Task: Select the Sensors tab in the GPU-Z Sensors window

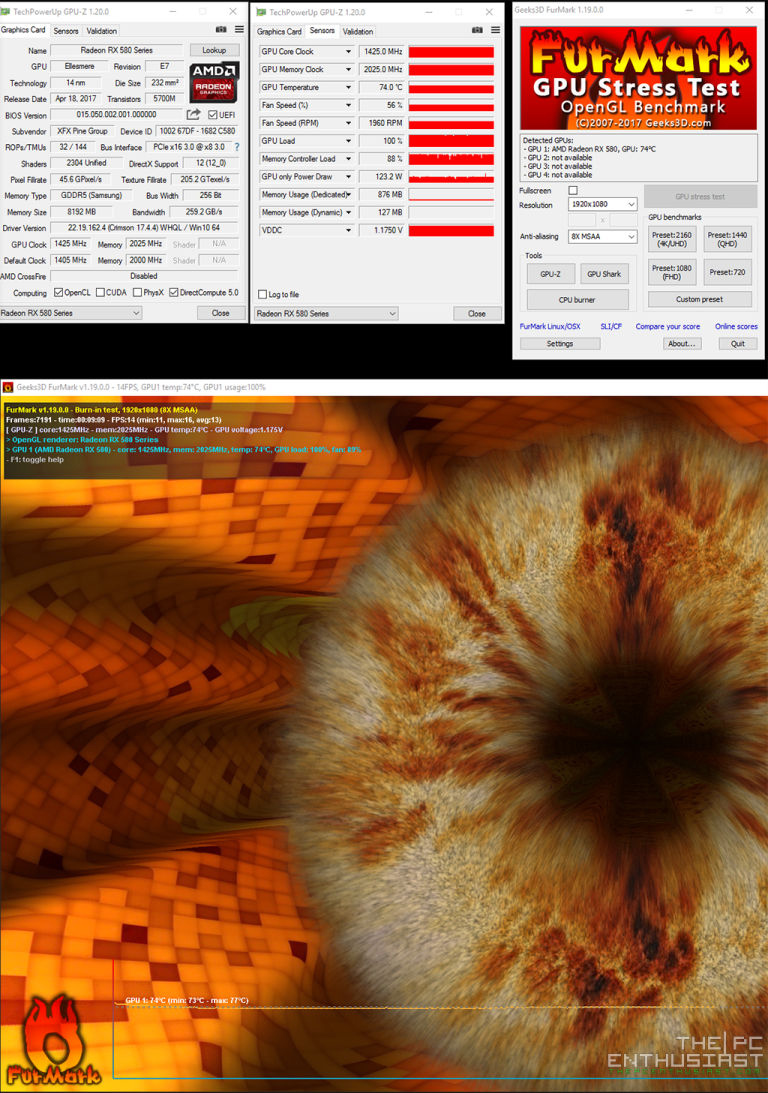Action: click(x=322, y=31)
